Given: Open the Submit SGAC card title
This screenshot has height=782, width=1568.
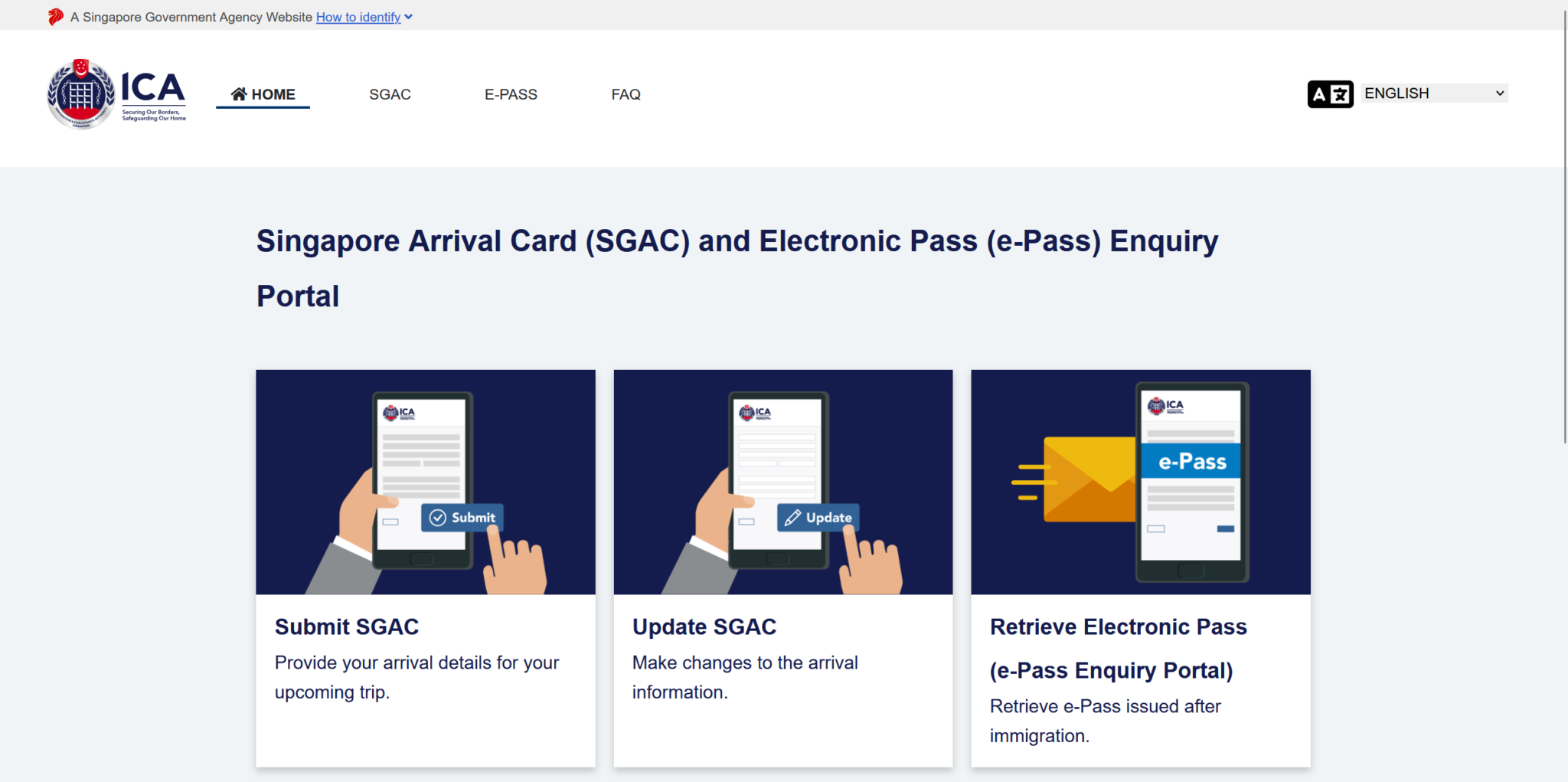Looking at the screenshot, I should [x=347, y=627].
